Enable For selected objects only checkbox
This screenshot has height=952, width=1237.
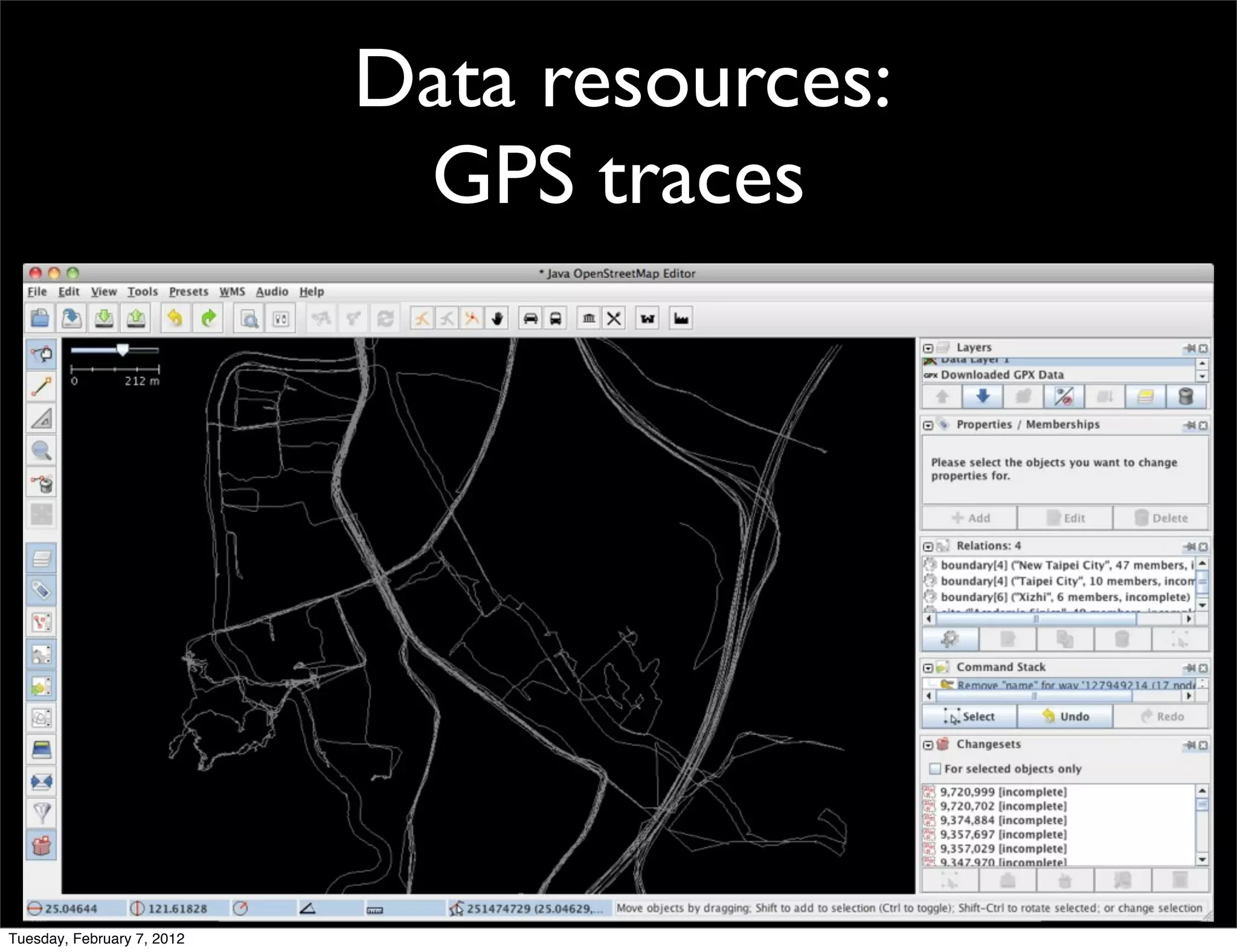pos(935,768)
